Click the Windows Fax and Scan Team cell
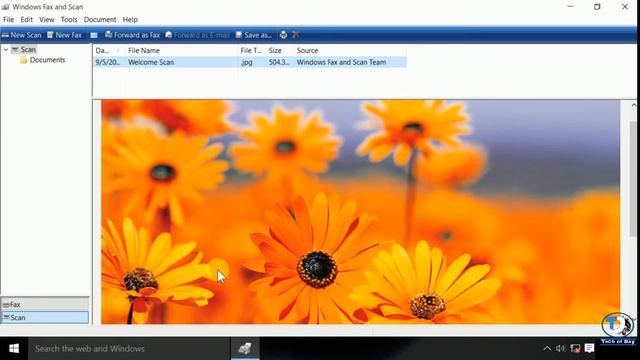The height and width of the screenshot is (360, 640). pyautogui.click(x=341, y=62)
